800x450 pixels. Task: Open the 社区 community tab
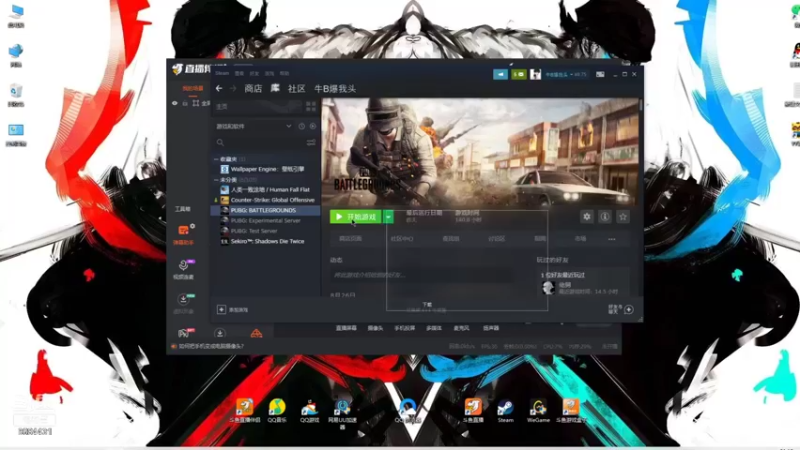point(296,88)
